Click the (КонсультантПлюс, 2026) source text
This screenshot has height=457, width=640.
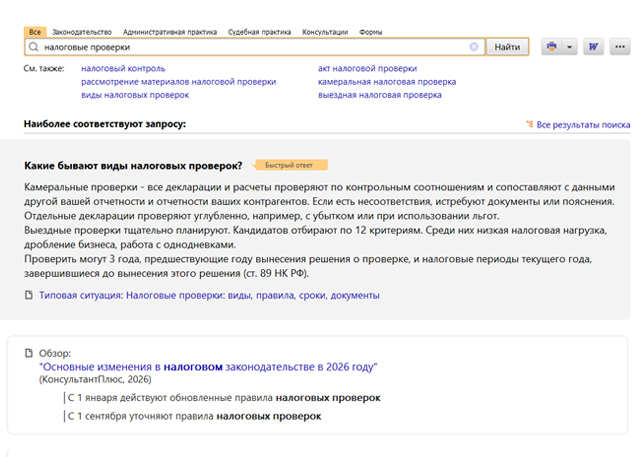(95, 379)
